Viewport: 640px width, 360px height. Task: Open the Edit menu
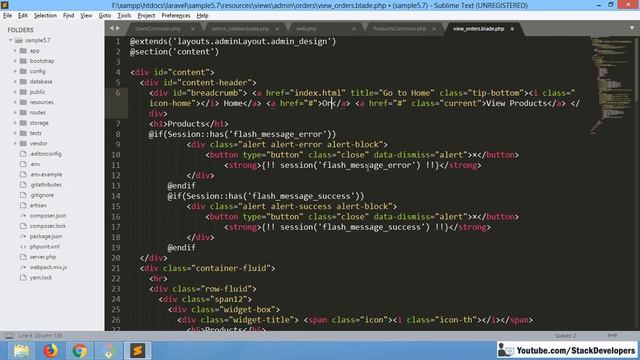[22, 16]
